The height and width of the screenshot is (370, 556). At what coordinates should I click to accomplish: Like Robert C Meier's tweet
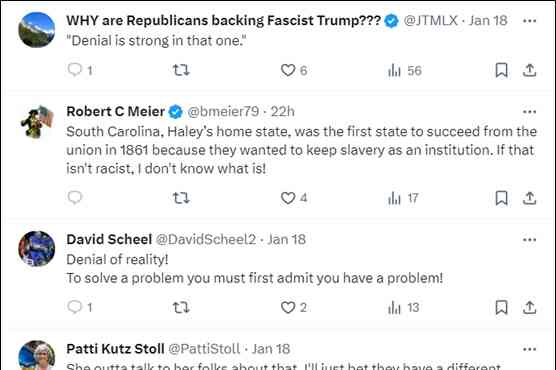point(294,198)
